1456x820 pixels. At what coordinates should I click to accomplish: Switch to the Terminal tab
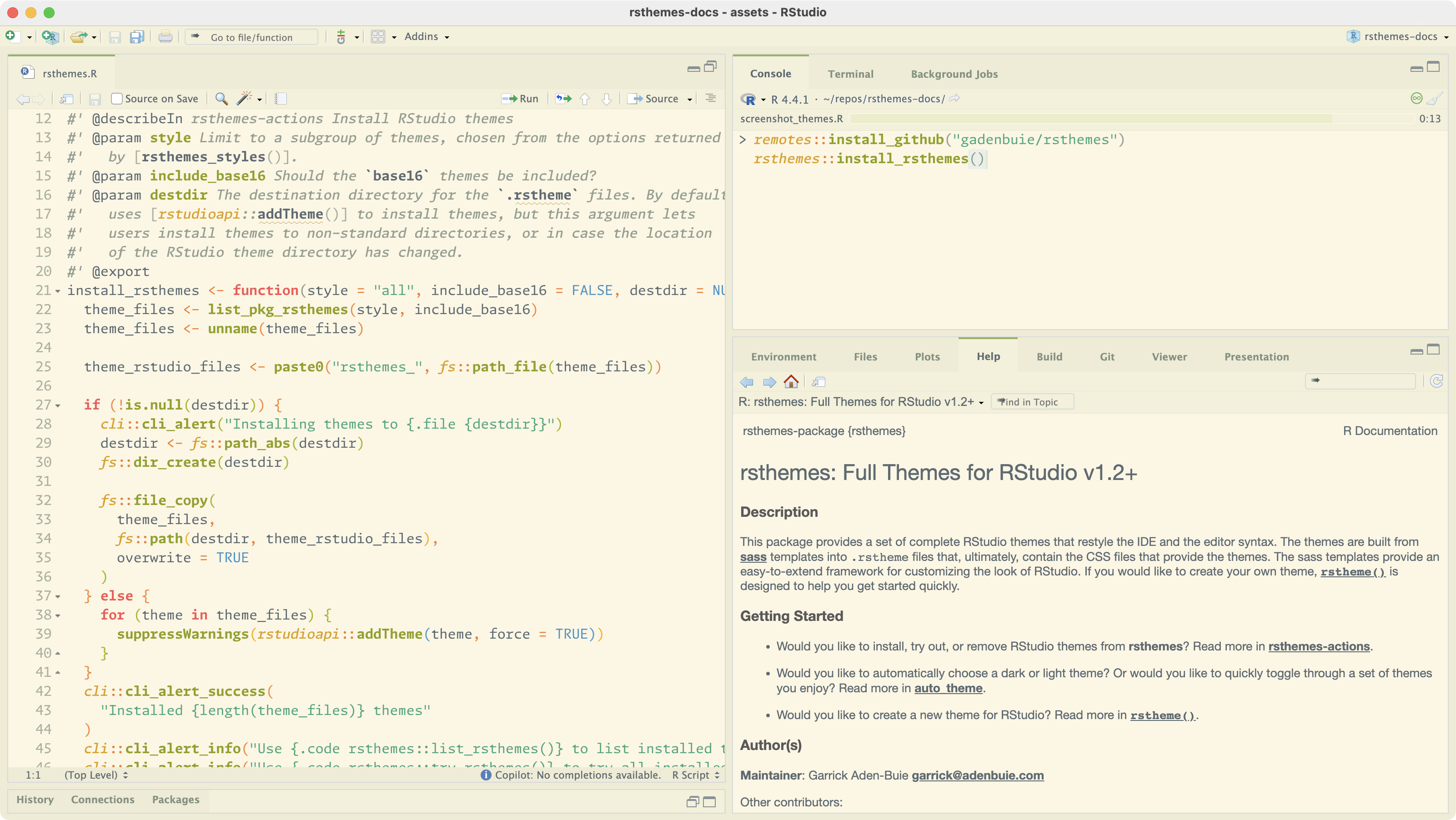coord(850,74)
